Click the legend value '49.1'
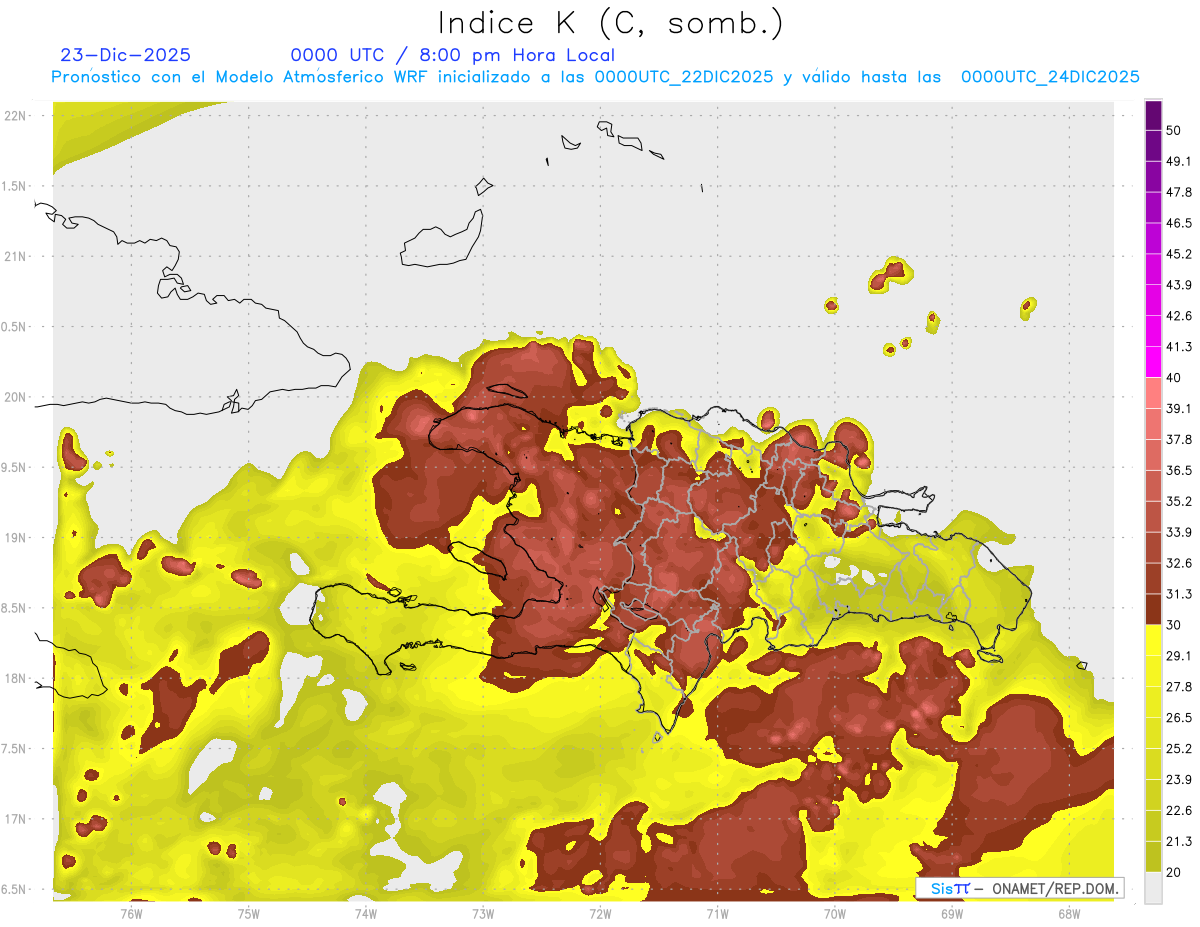1200x927 pixels. pyautogui.click(x=1179, y=161)
